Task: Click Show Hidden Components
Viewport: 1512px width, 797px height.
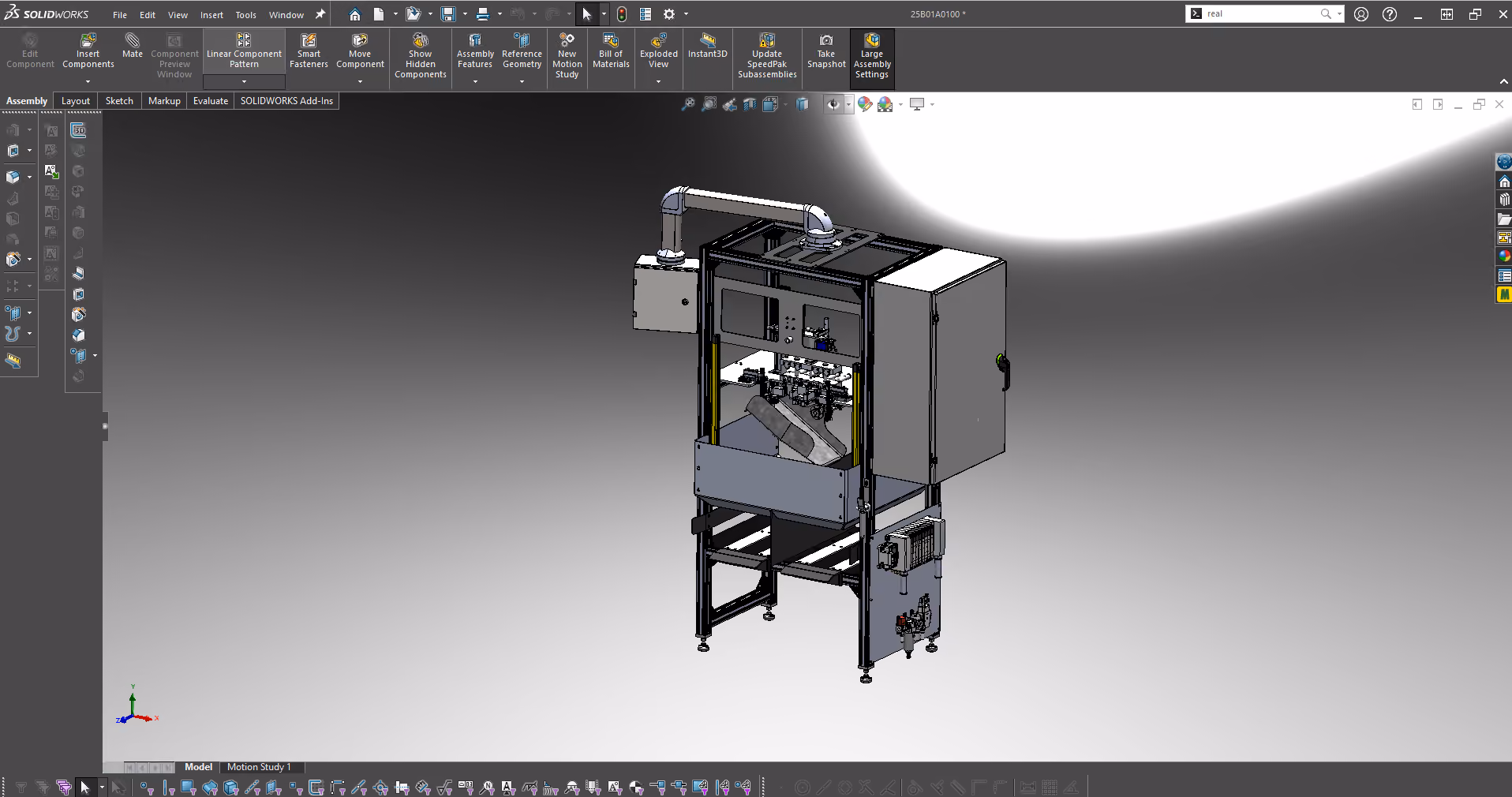Action: tap(420, 55)
